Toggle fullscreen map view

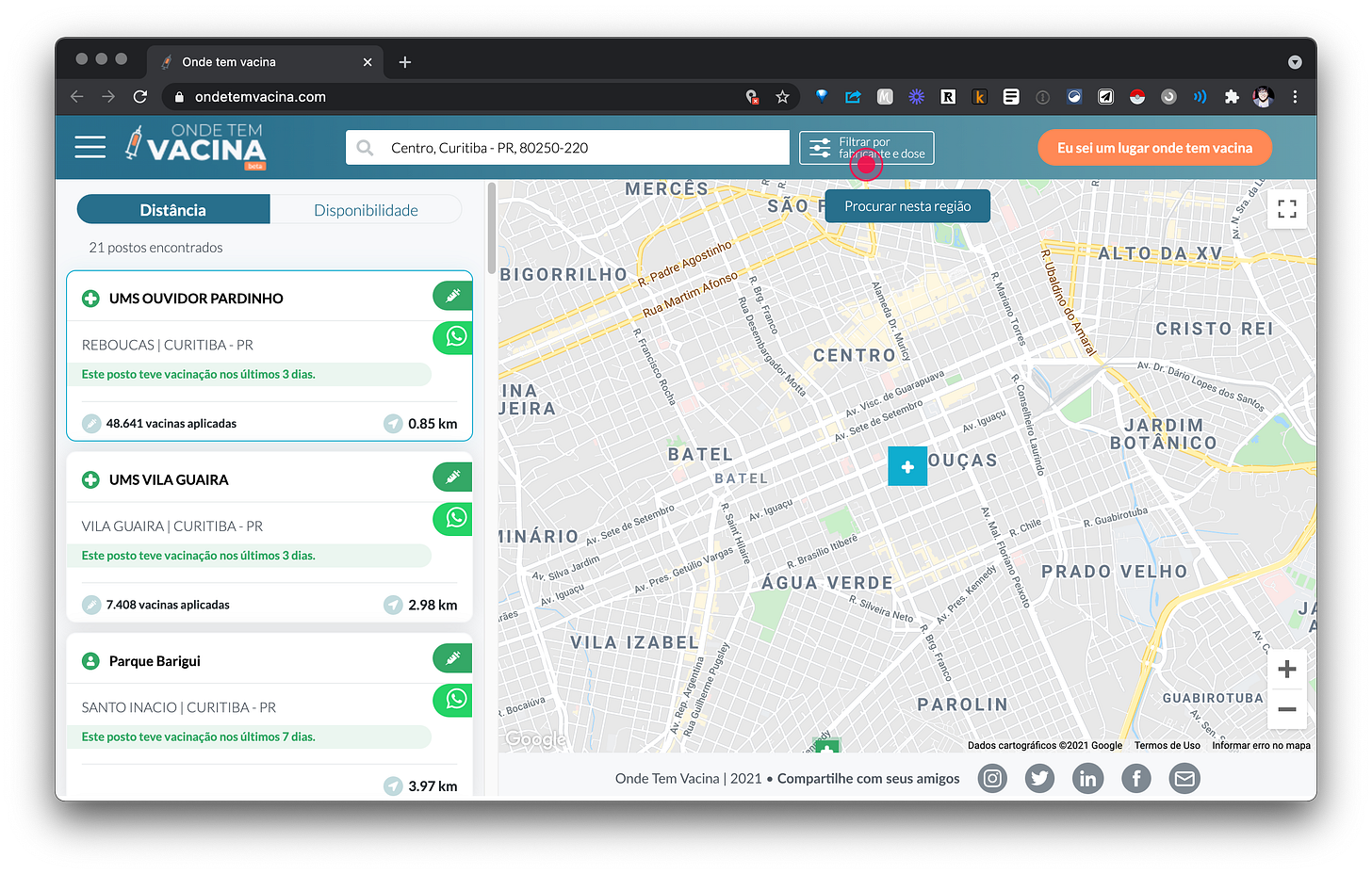tap(1287, 209)
